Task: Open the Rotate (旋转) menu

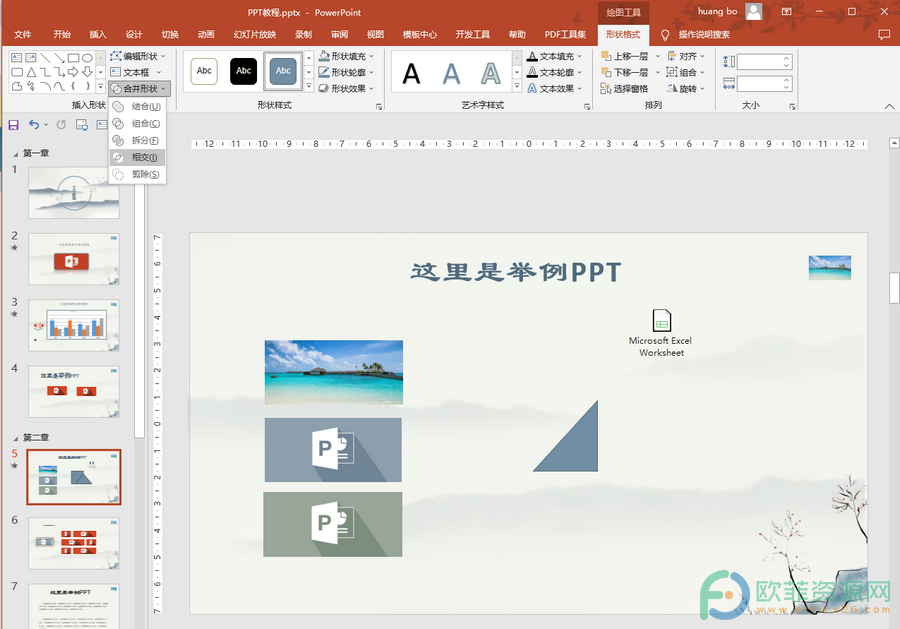Action: 686,88
